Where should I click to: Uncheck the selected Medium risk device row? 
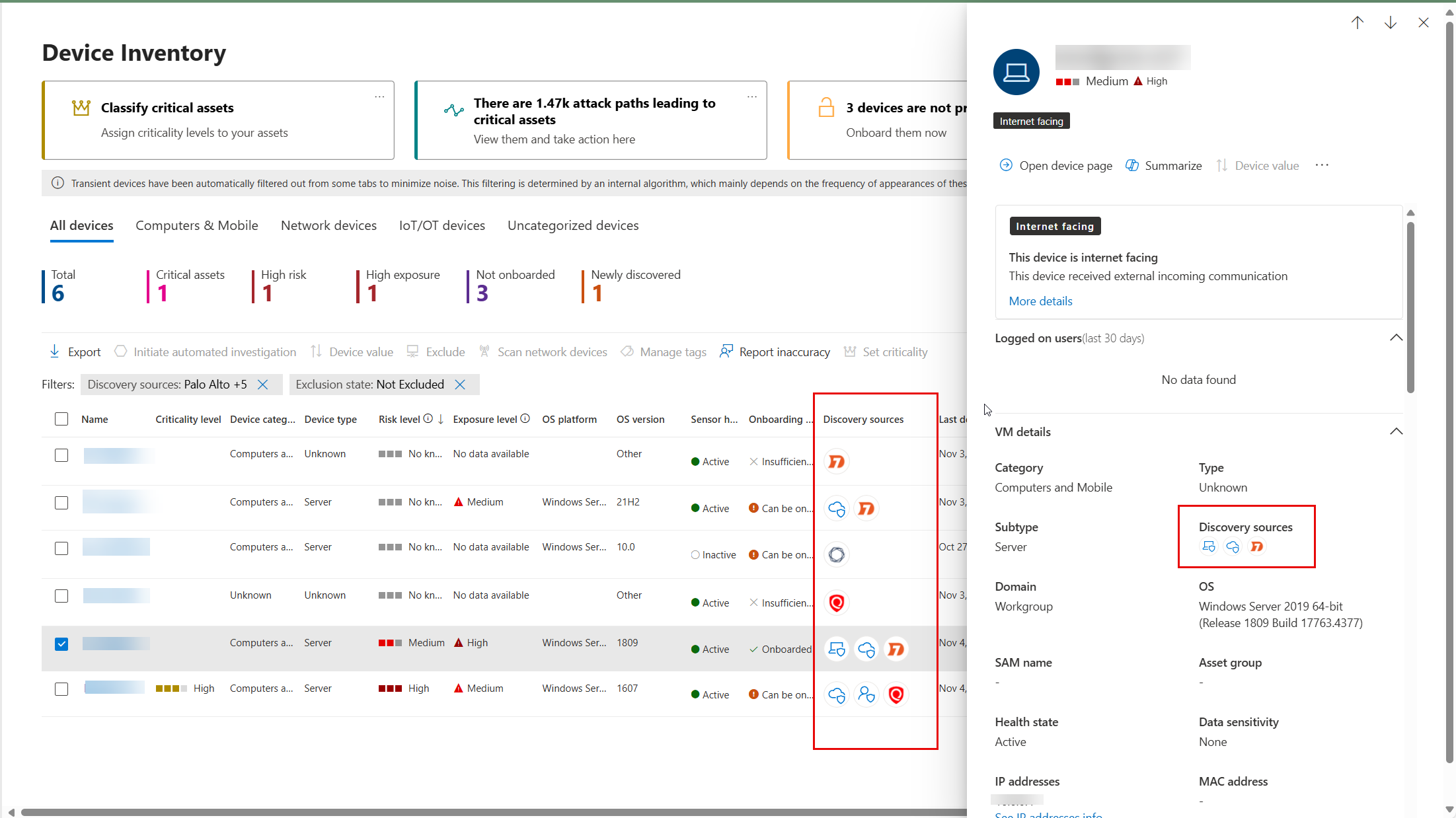click(x=61, y=644)
